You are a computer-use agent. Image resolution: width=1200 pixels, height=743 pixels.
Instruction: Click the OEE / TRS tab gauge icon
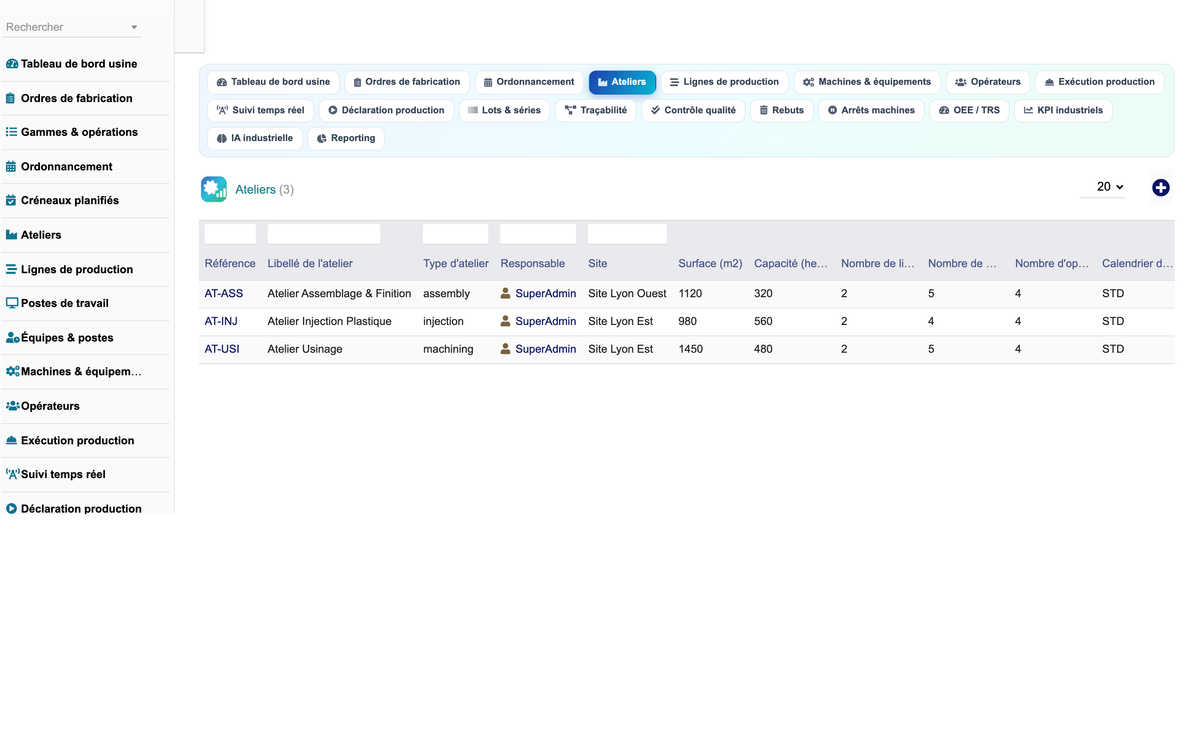pos(944,110)
